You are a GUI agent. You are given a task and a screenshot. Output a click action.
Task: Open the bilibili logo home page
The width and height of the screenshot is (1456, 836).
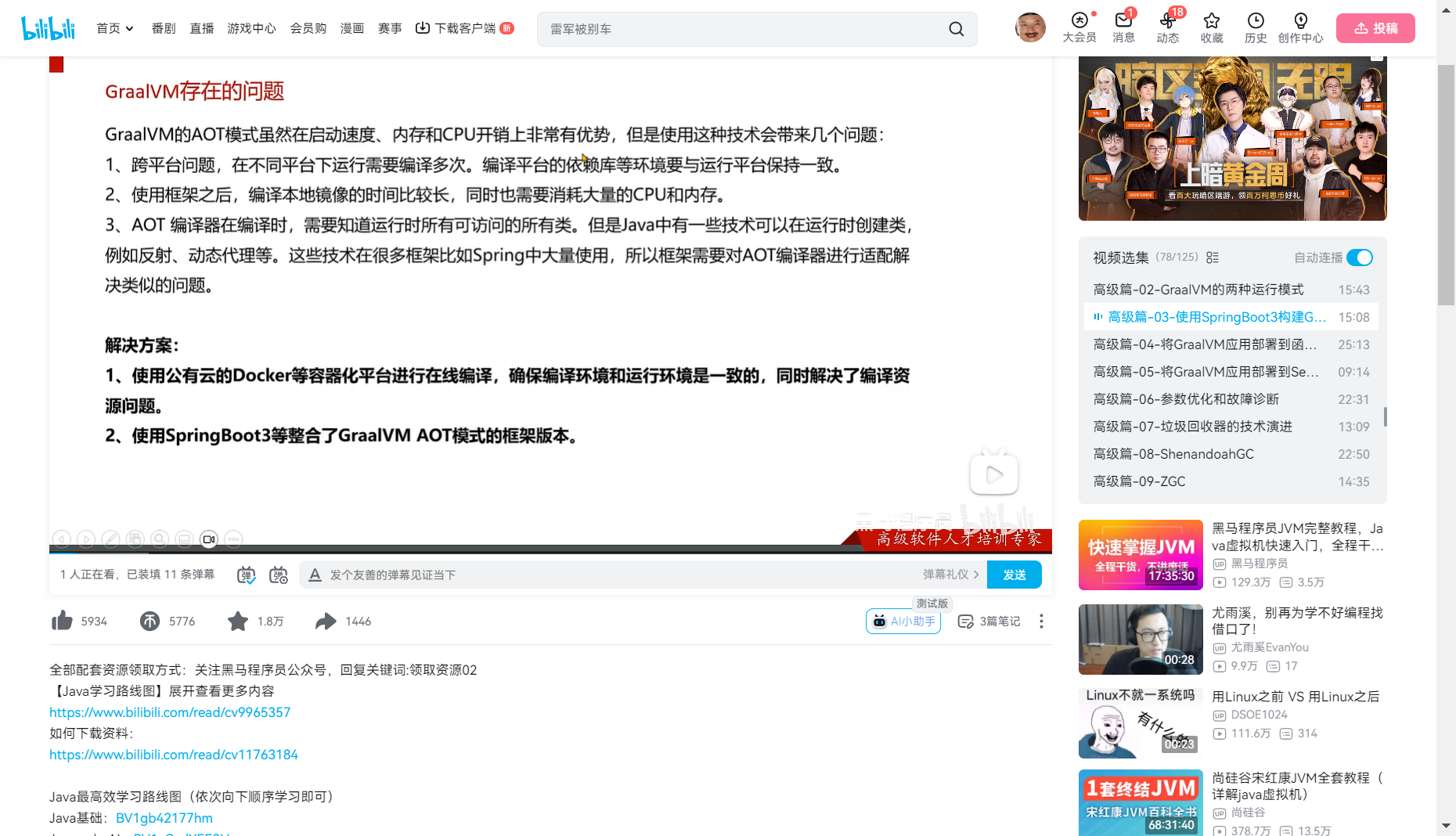pyautogui.click(x=48, y=28)
